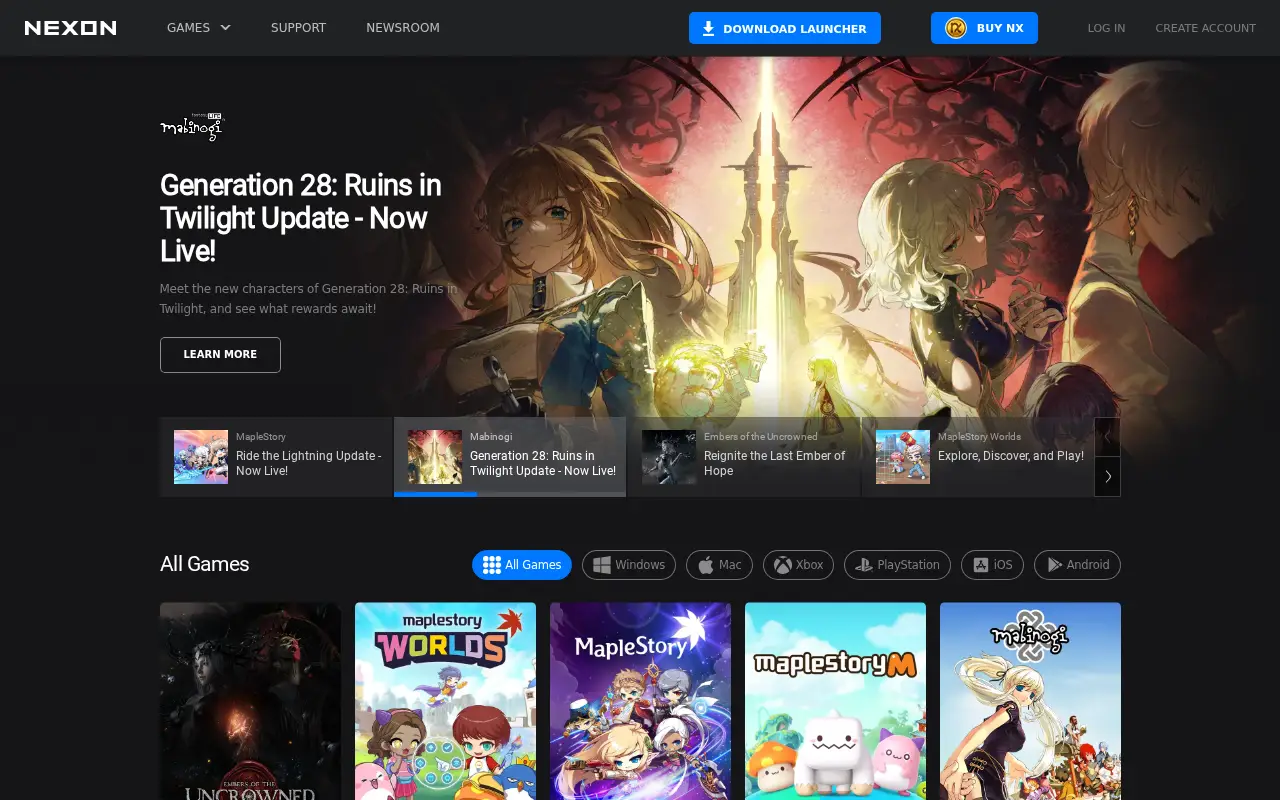
Task: Click the iOS App Store icon
Action: (980, 565)
